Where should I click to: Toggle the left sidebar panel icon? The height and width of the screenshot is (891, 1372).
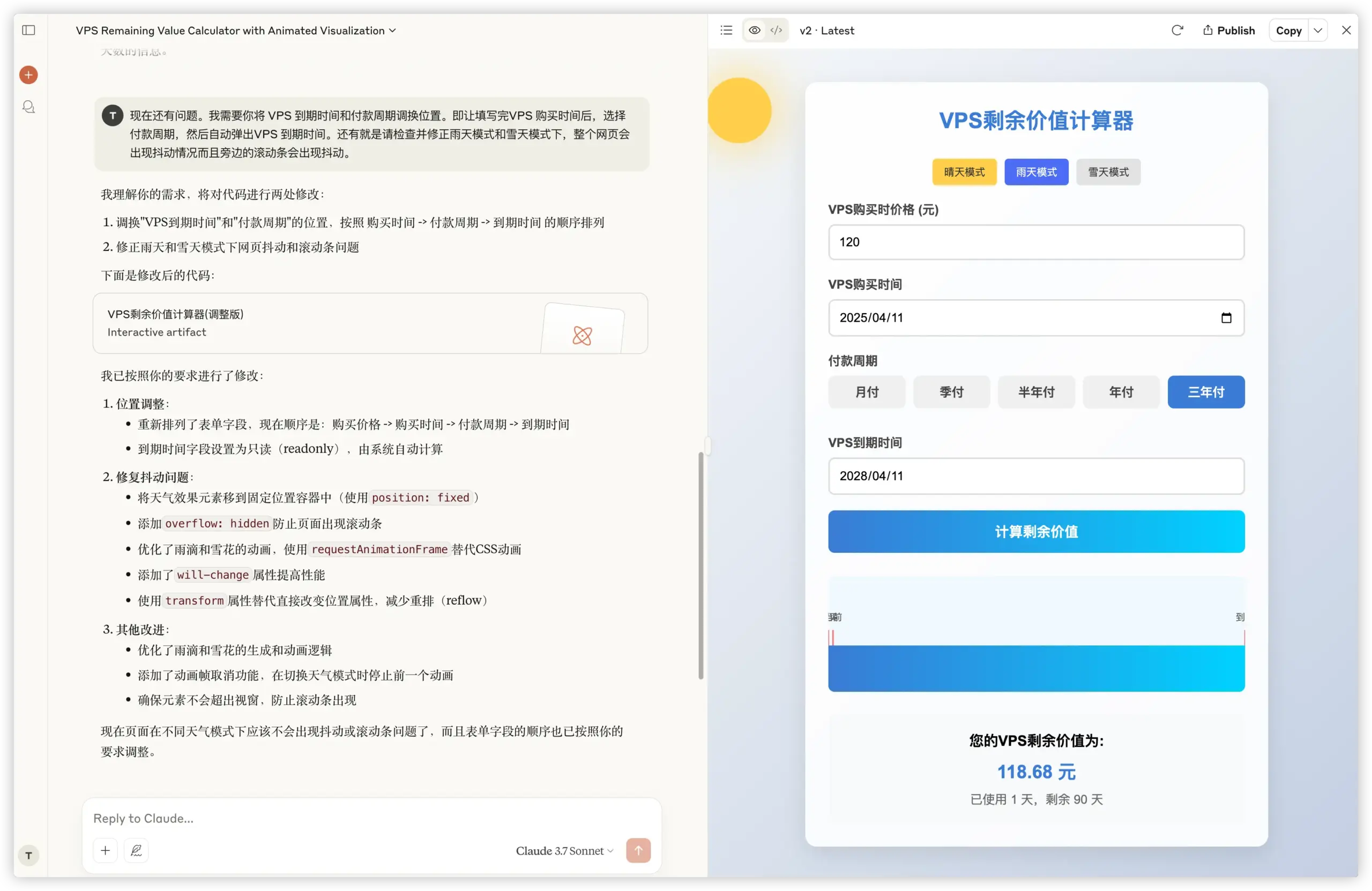[x=28, y=30]
